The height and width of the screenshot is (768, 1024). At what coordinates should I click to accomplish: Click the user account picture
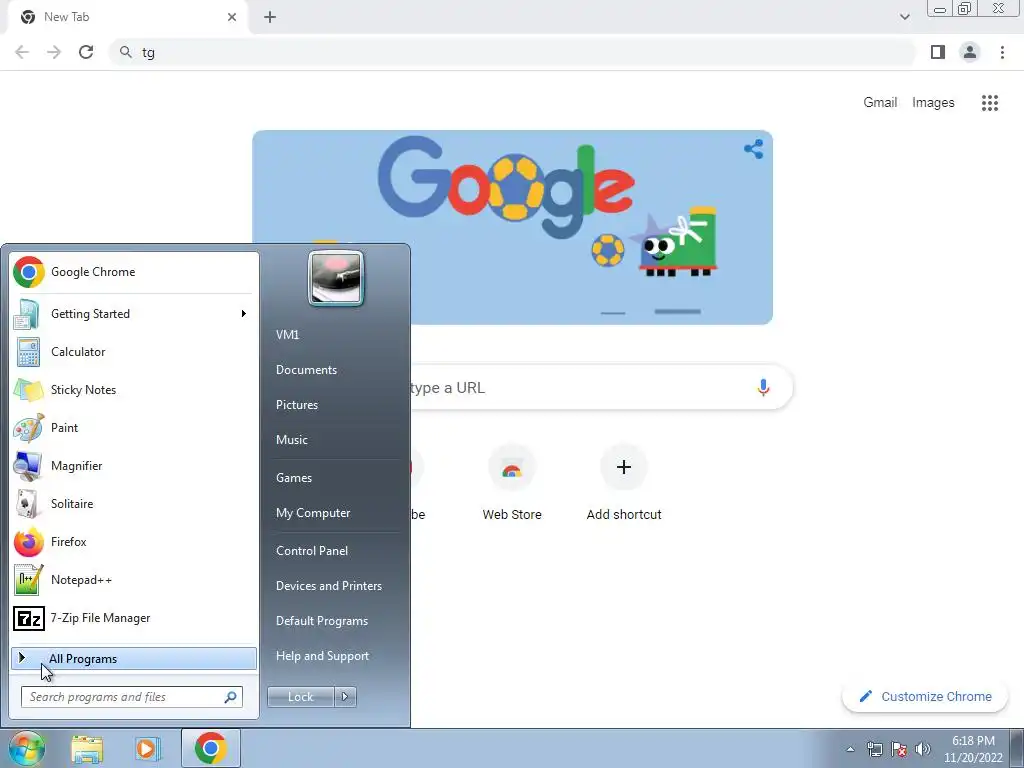(x=336, y=278)
